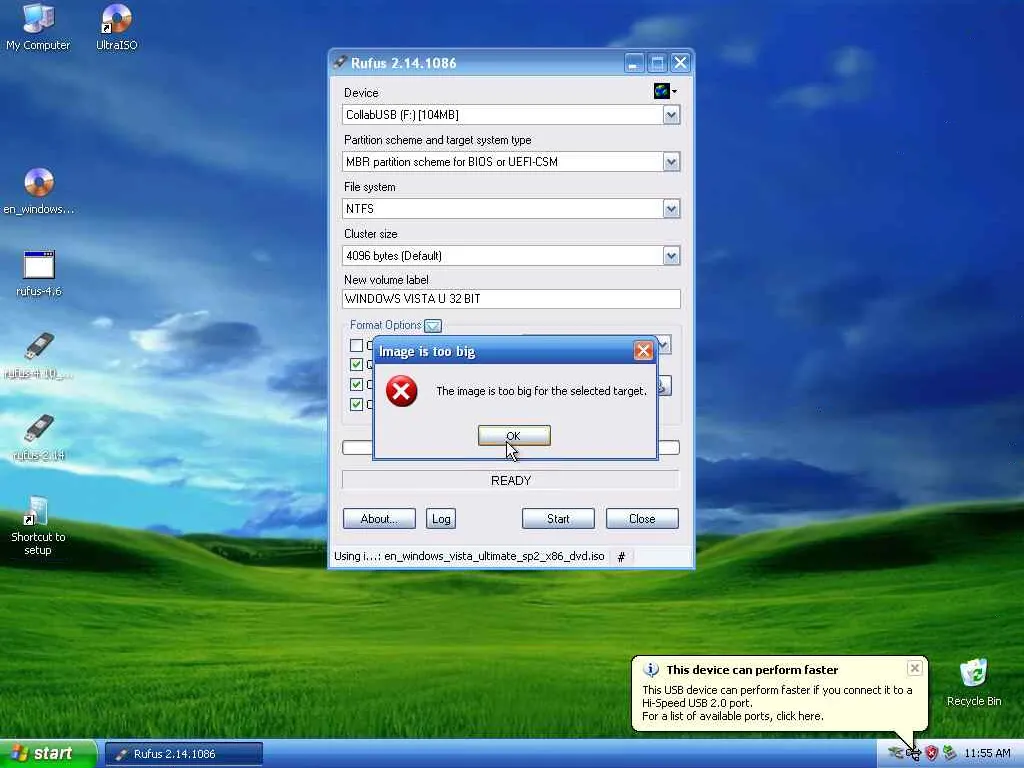Click the Rufus title bar USB icon
This screenshot has width=1024, height=768.
point(340,63)
